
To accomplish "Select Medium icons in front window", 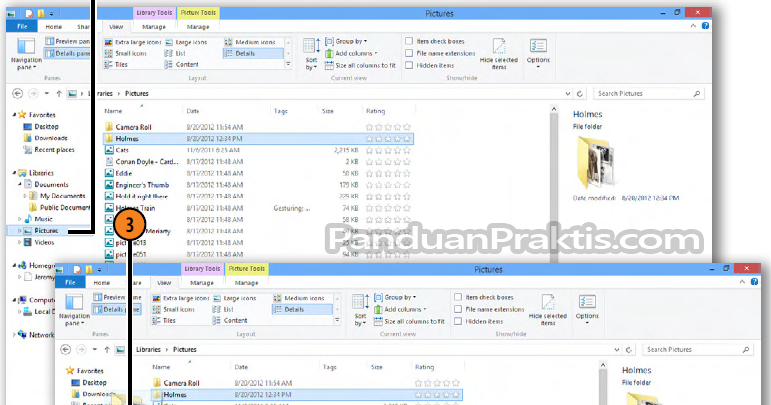I will (299, 298).
